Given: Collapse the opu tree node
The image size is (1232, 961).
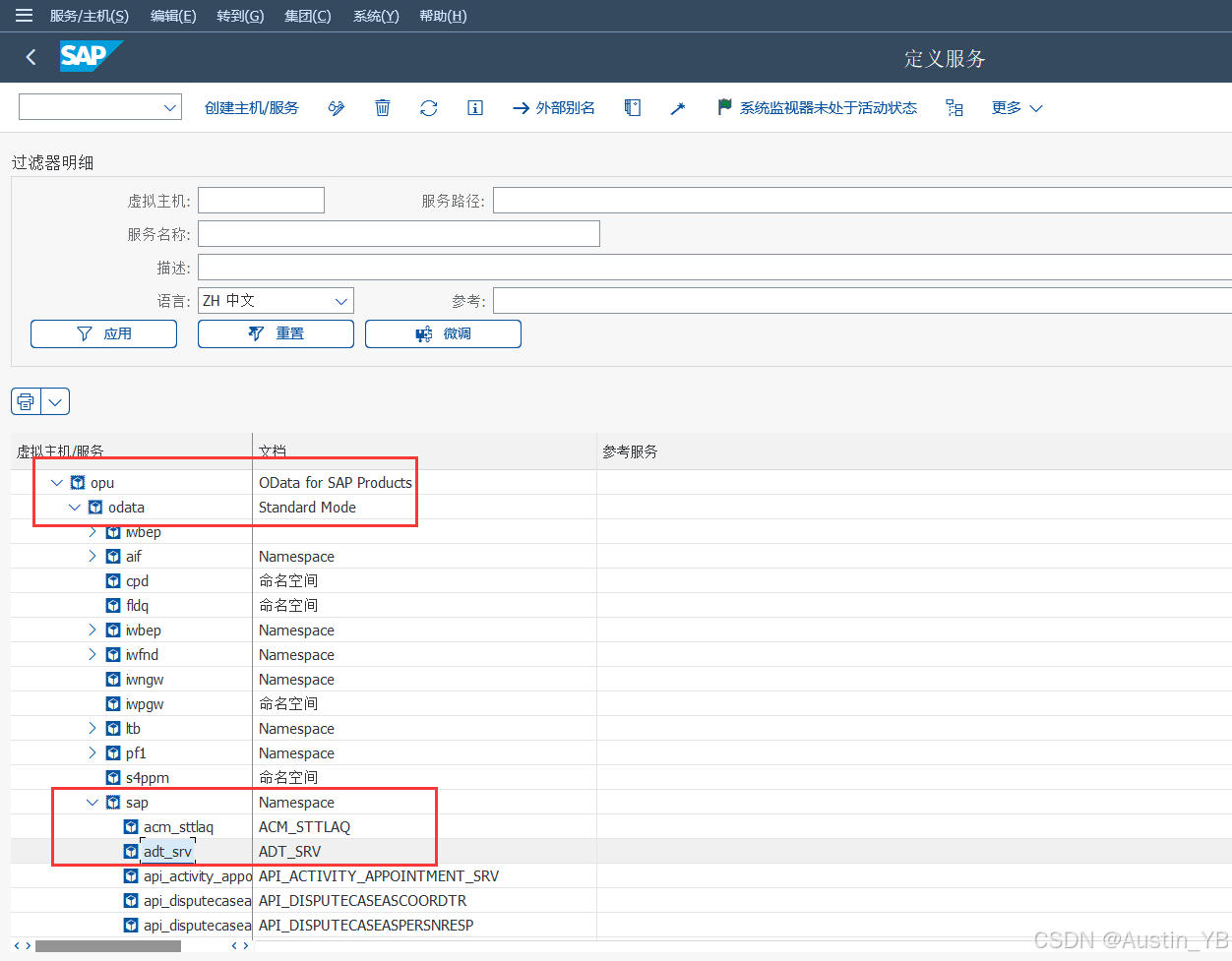Looking at the screenshot, I should pyautogui.click(x=57, y=483).
